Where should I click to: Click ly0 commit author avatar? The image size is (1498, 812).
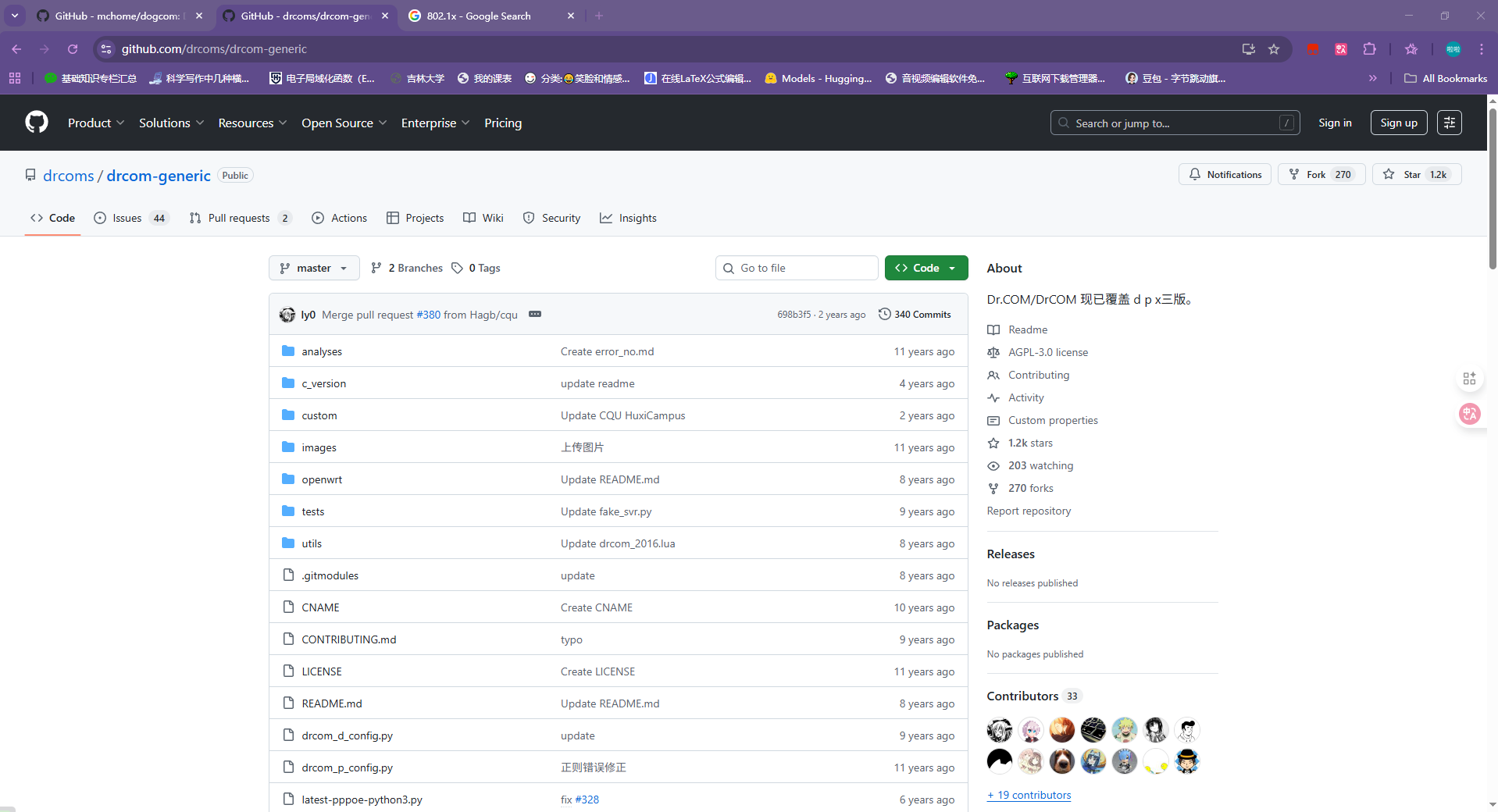pos(287,315)
